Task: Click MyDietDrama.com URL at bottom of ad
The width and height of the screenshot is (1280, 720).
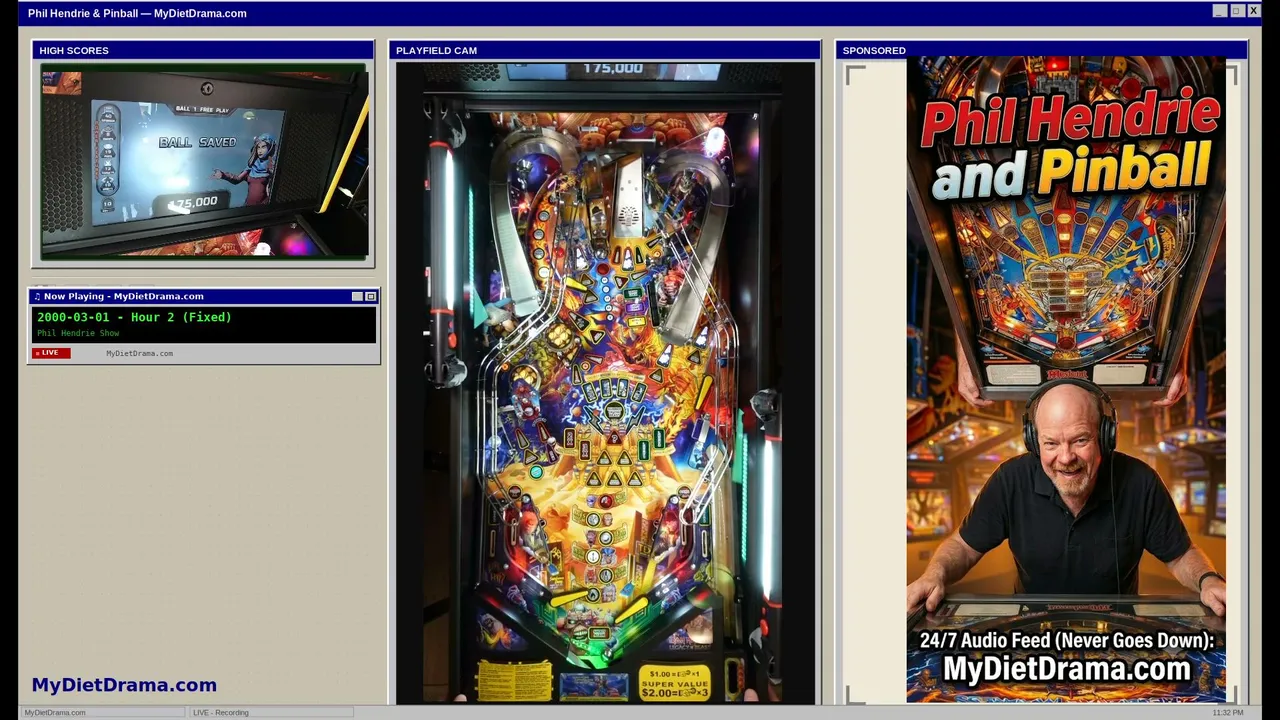Action: click(1066, 669)
